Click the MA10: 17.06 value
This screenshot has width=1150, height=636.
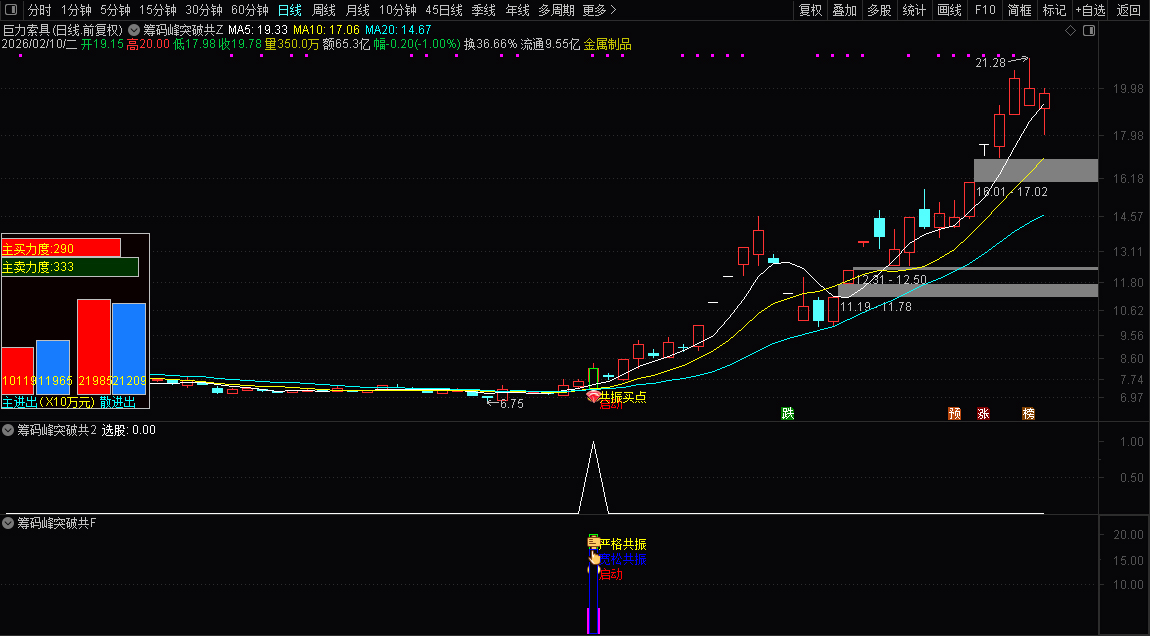point(326,31)
